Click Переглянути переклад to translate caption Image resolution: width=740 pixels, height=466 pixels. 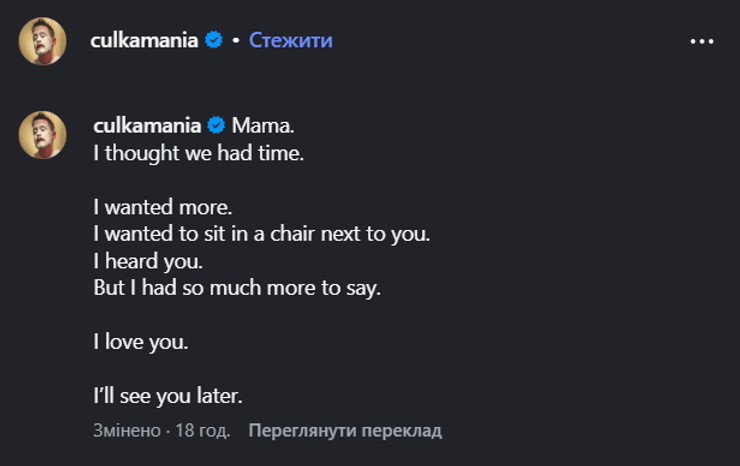click(345, 431)
